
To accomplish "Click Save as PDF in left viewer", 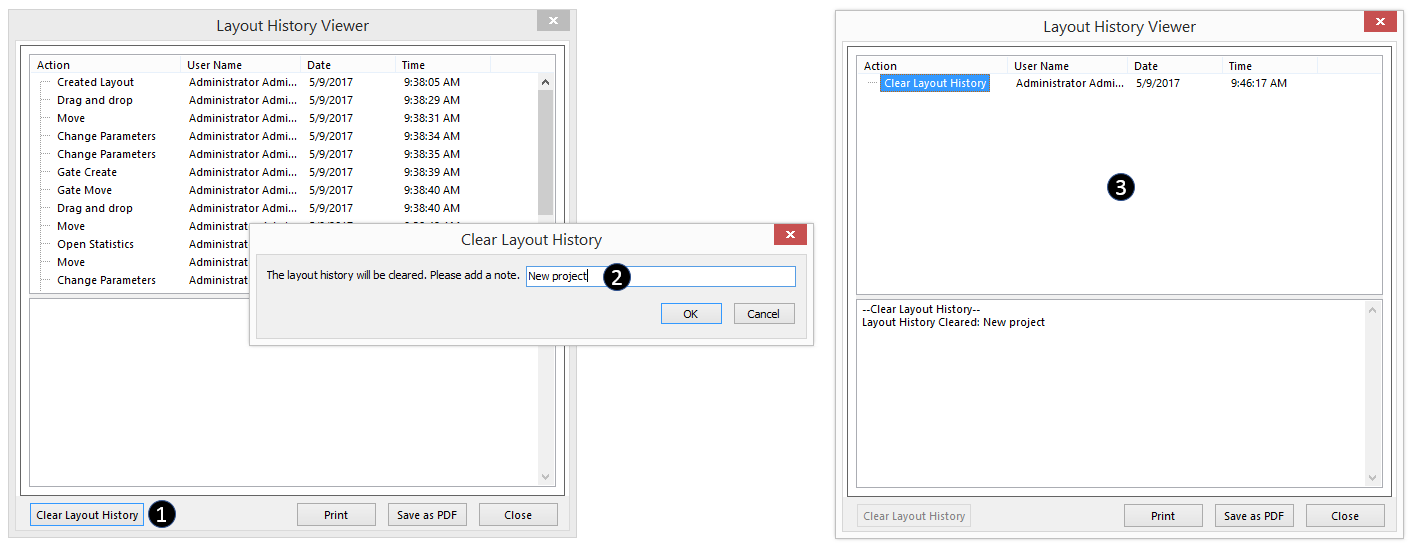I will click(427, 515).
